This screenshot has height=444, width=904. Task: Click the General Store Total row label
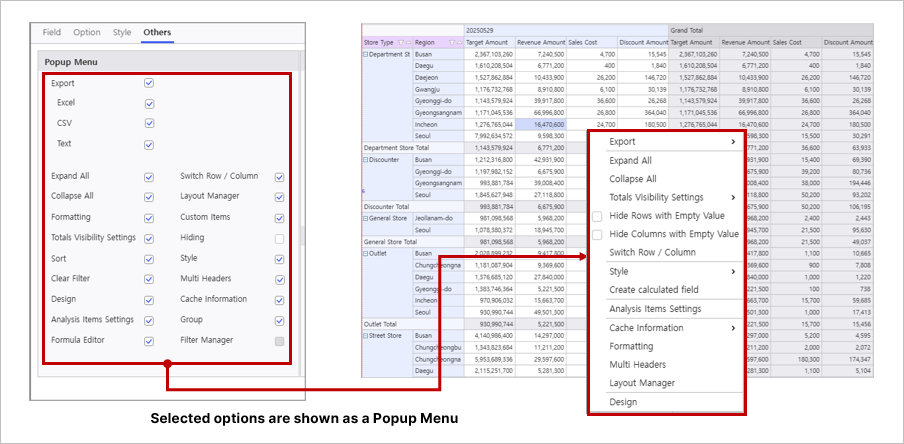pyautogui.click(x=413, y=242)
